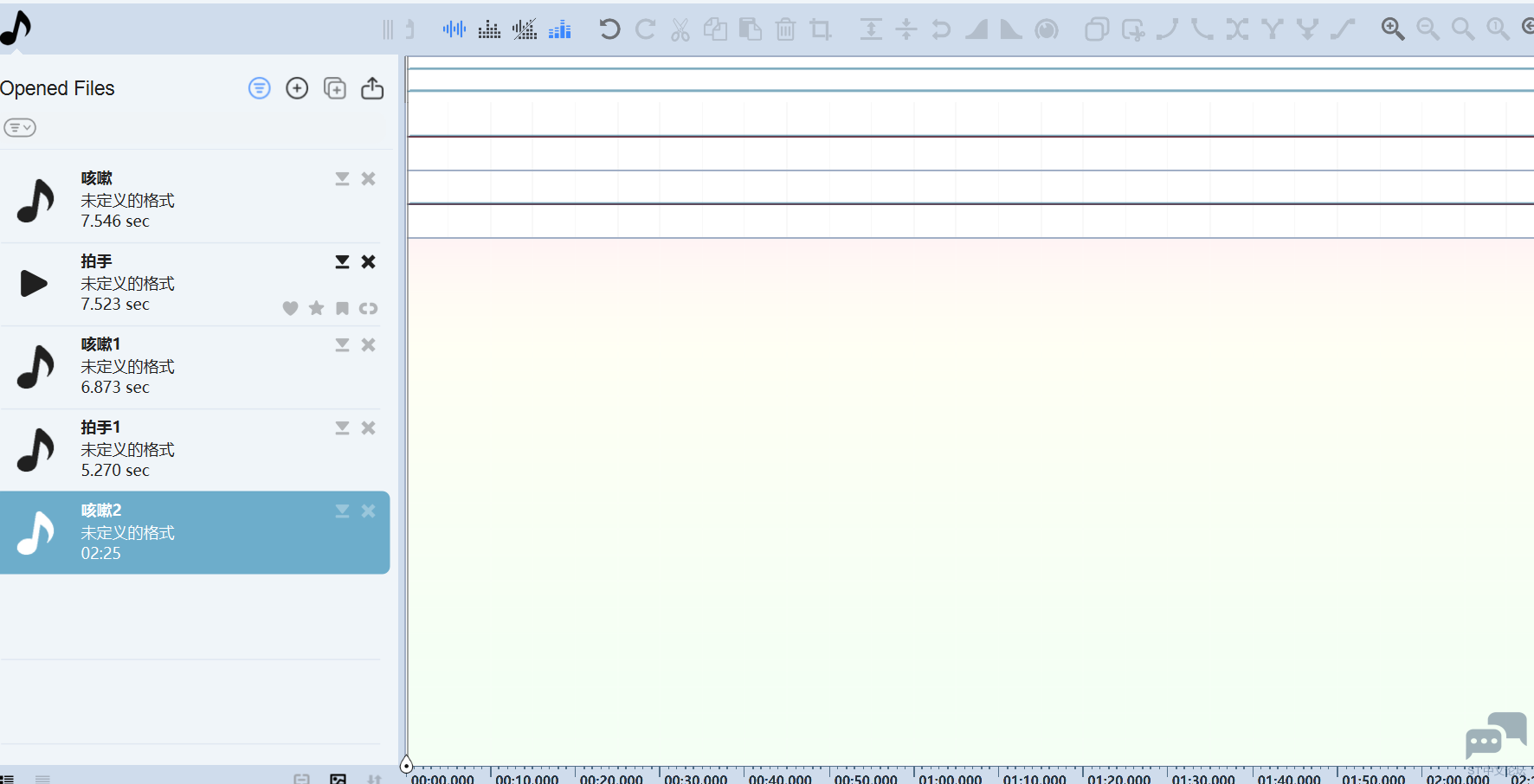Screen dimensions: 1534x784
Task: Play the 拍手 audio file
Action: coord(34,283)
